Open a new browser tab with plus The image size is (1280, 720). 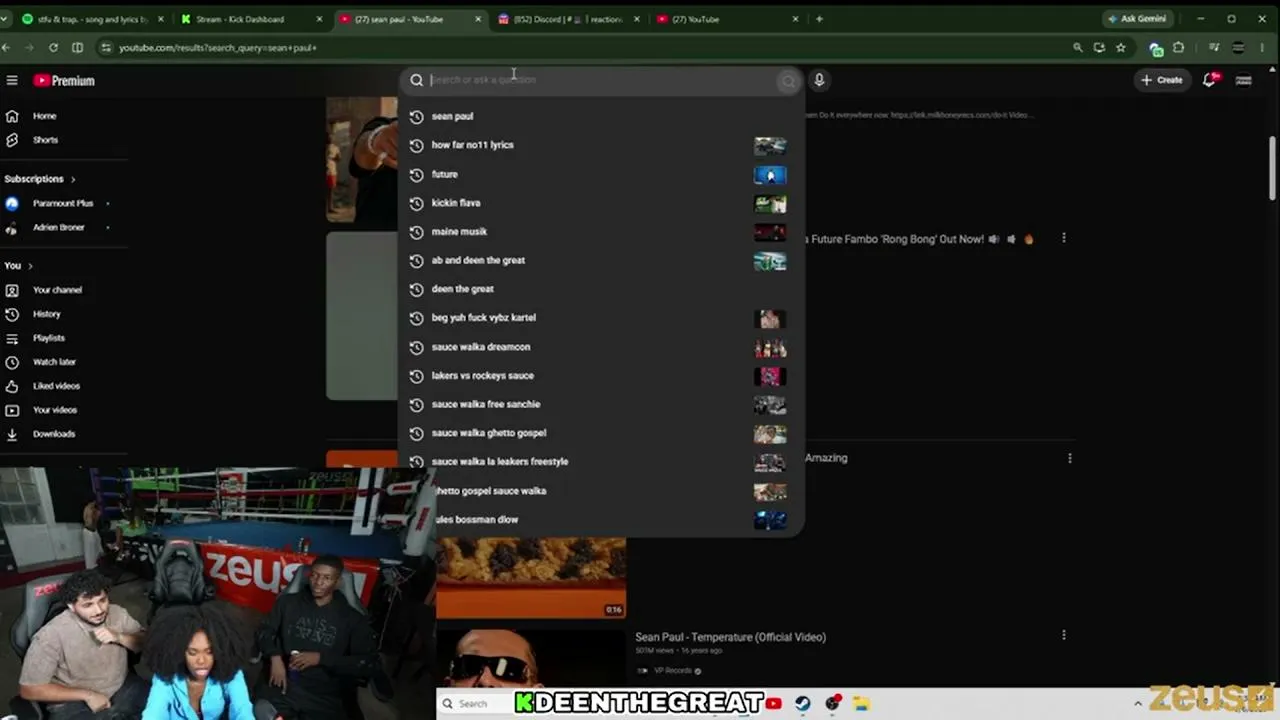point(819,19)
